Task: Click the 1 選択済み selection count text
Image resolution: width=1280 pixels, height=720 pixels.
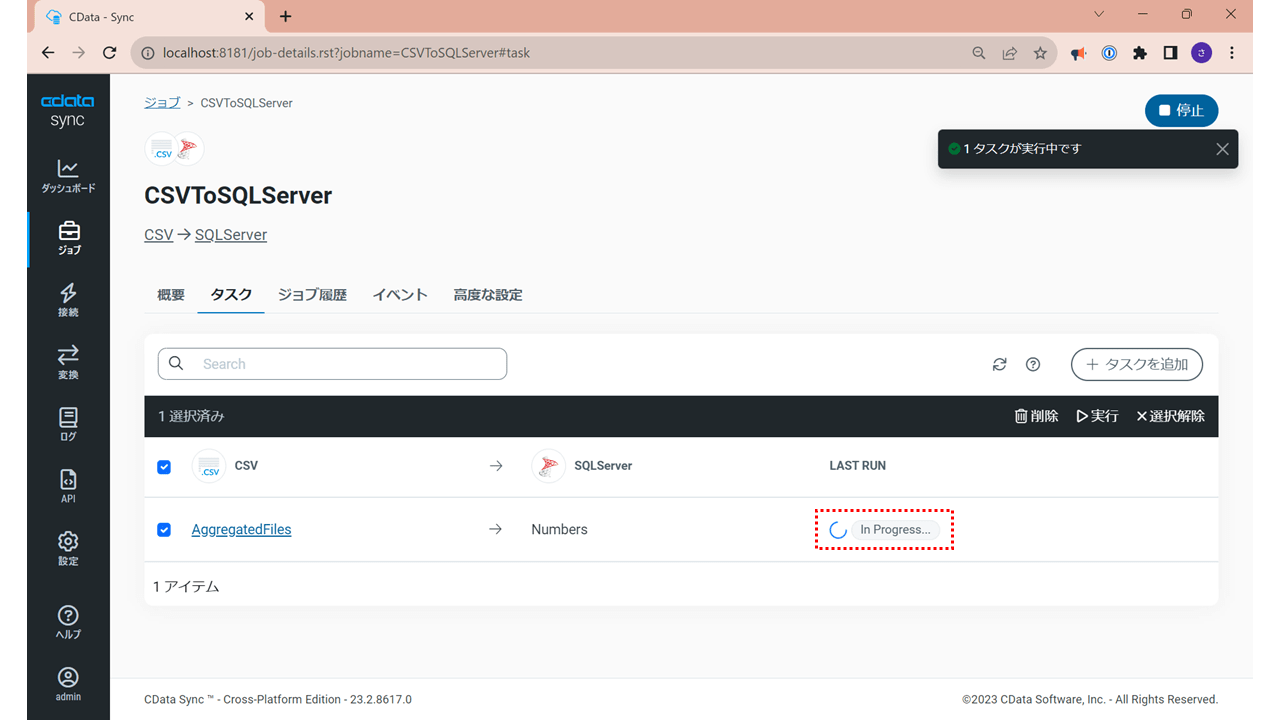Action: point(191,416)
